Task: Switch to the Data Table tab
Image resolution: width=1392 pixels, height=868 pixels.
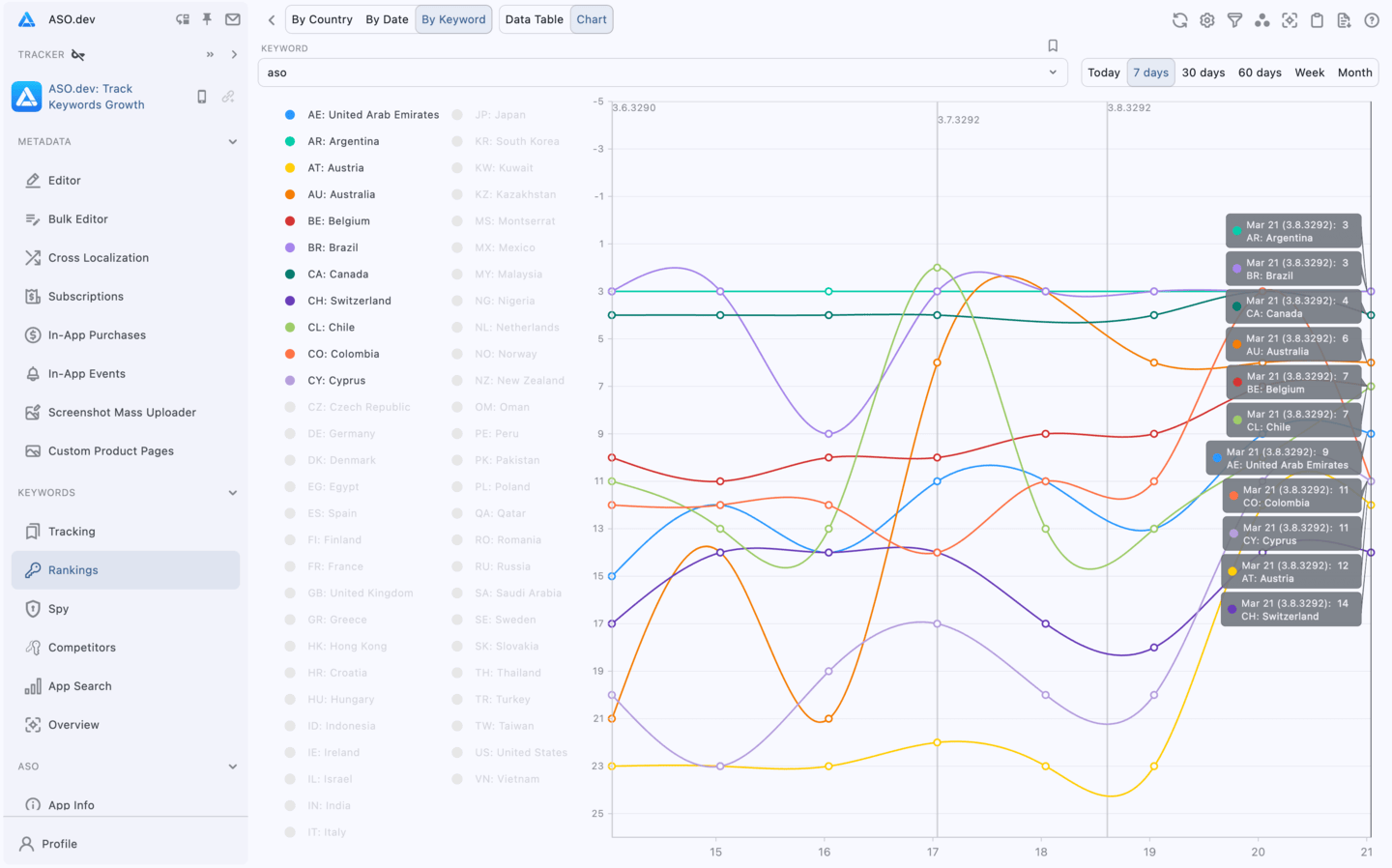Action: pyautogui.click(x=535, y=18)
